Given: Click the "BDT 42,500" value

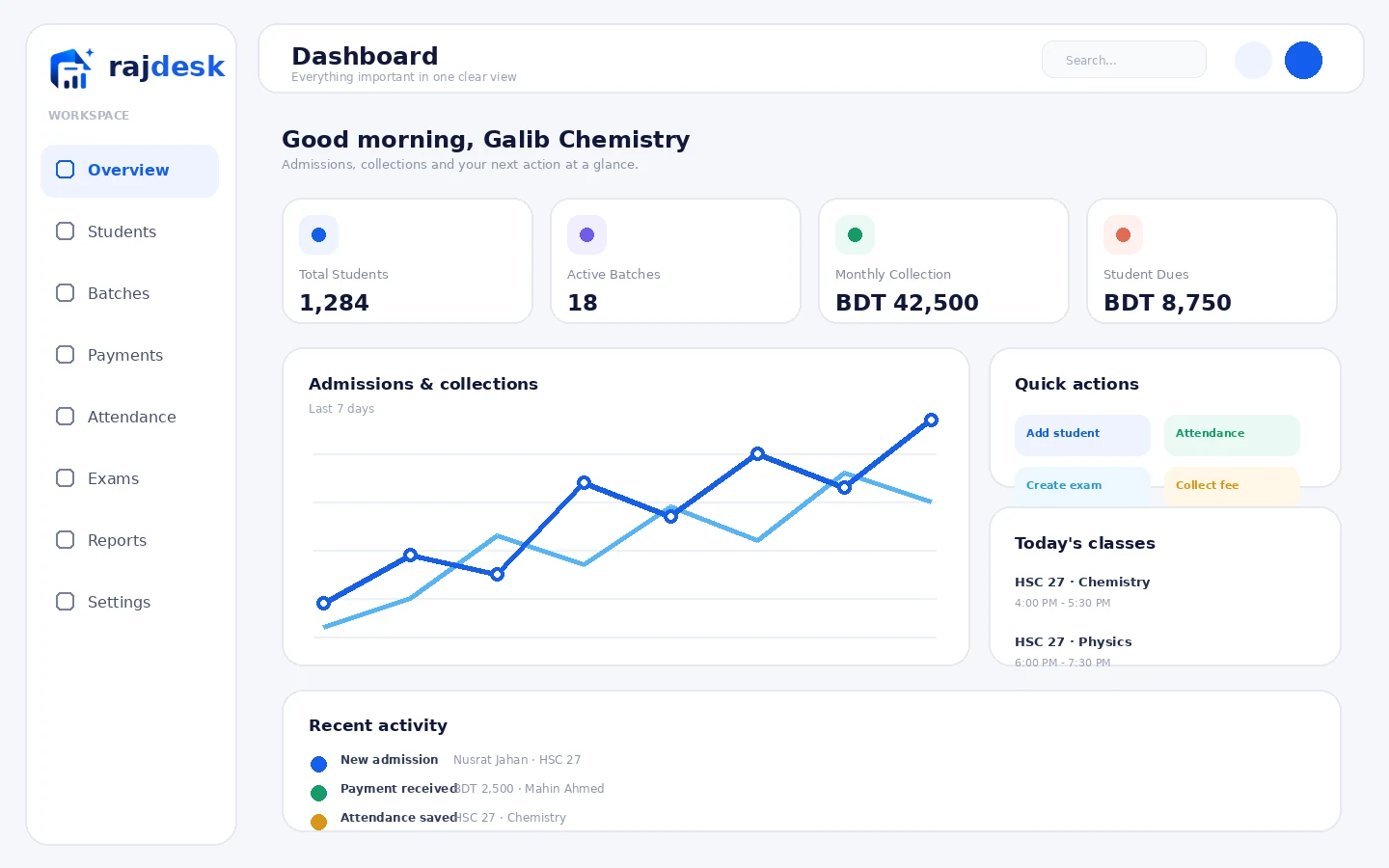Looking at the screenshot, I should 907,303.
